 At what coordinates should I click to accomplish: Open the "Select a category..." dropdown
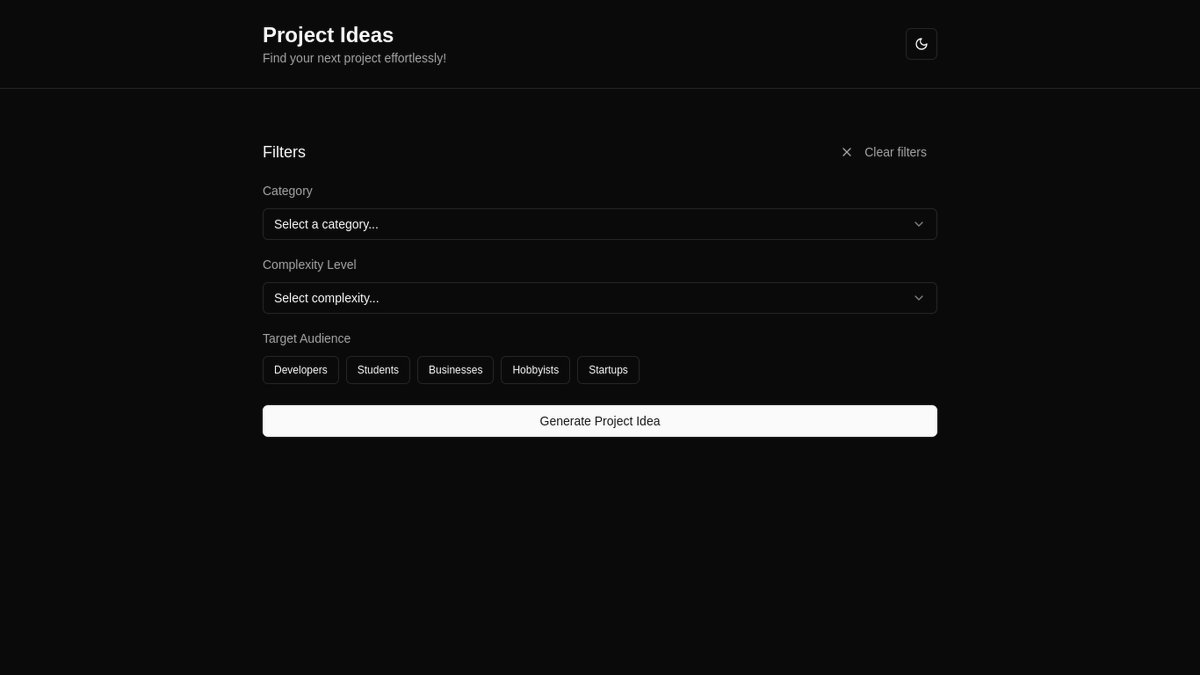point(590,224)
